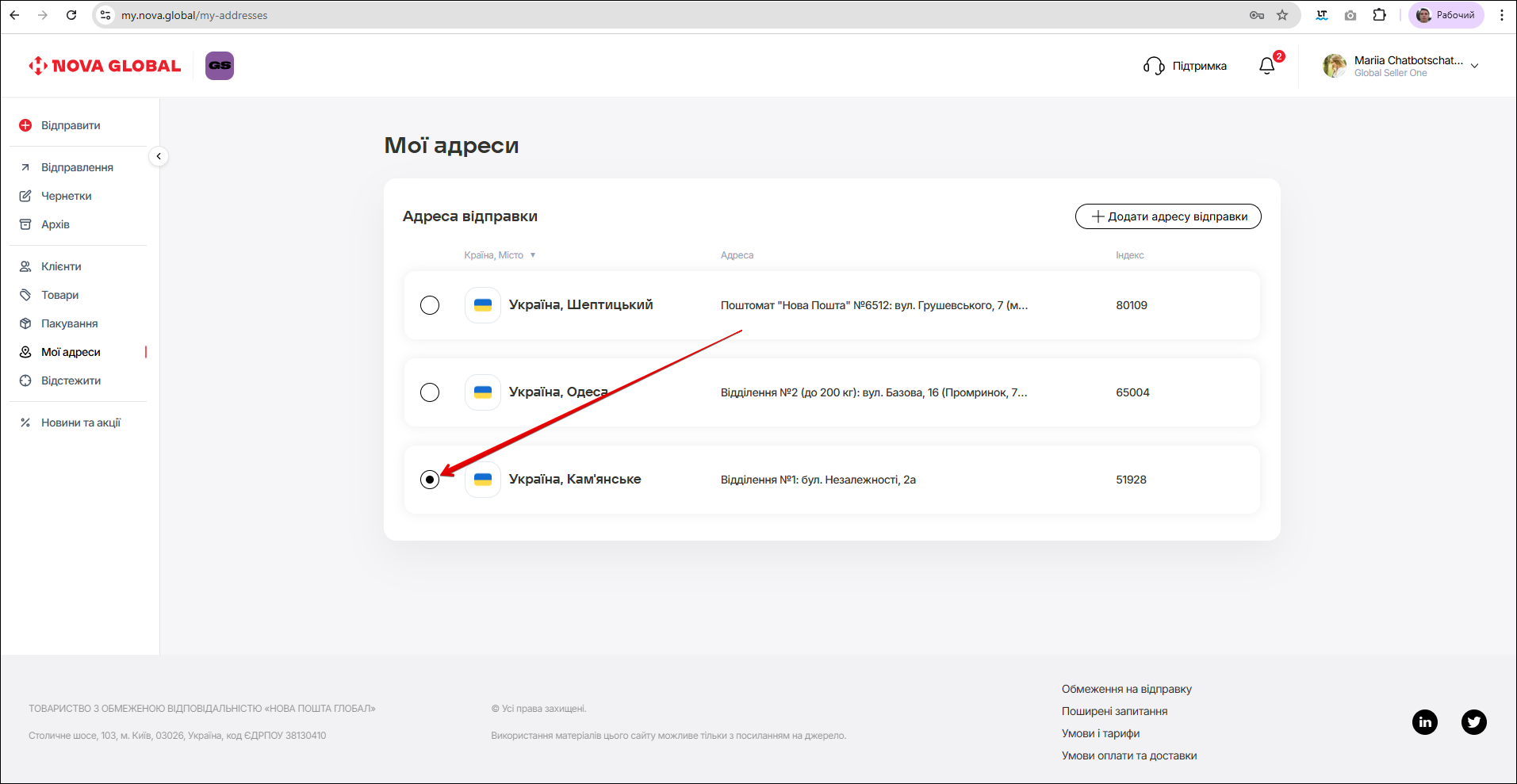Click the Ukraine flag in Одеса row
Image resolution: width=1517 pixels, height=784 pixels.
483,392
